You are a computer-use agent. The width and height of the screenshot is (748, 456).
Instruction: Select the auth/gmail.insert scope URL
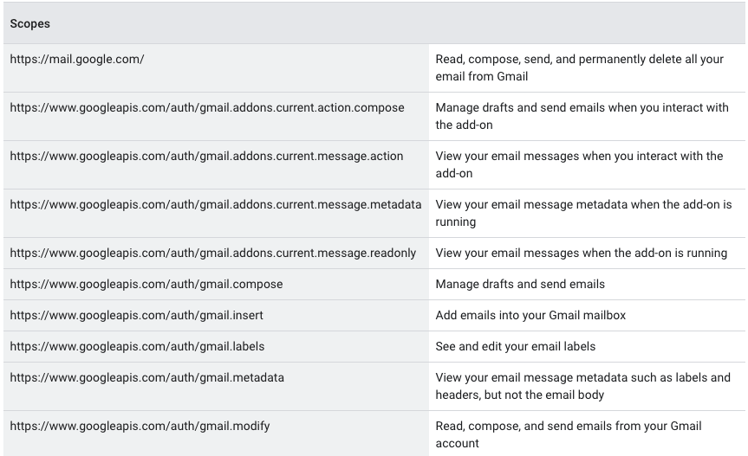(136, 315)
